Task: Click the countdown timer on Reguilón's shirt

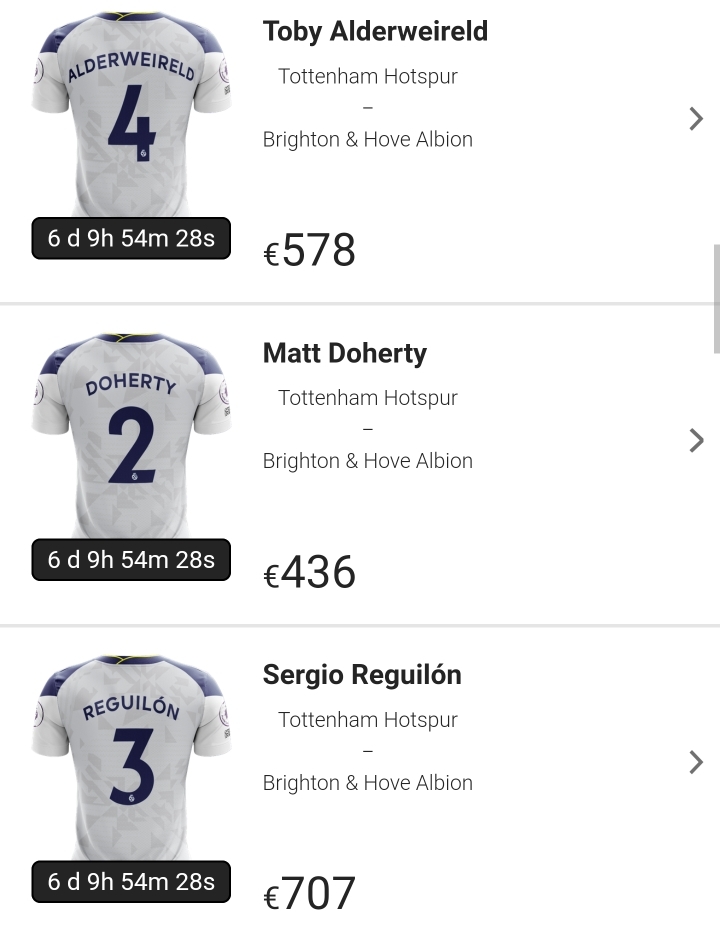Action: point(131,882)
